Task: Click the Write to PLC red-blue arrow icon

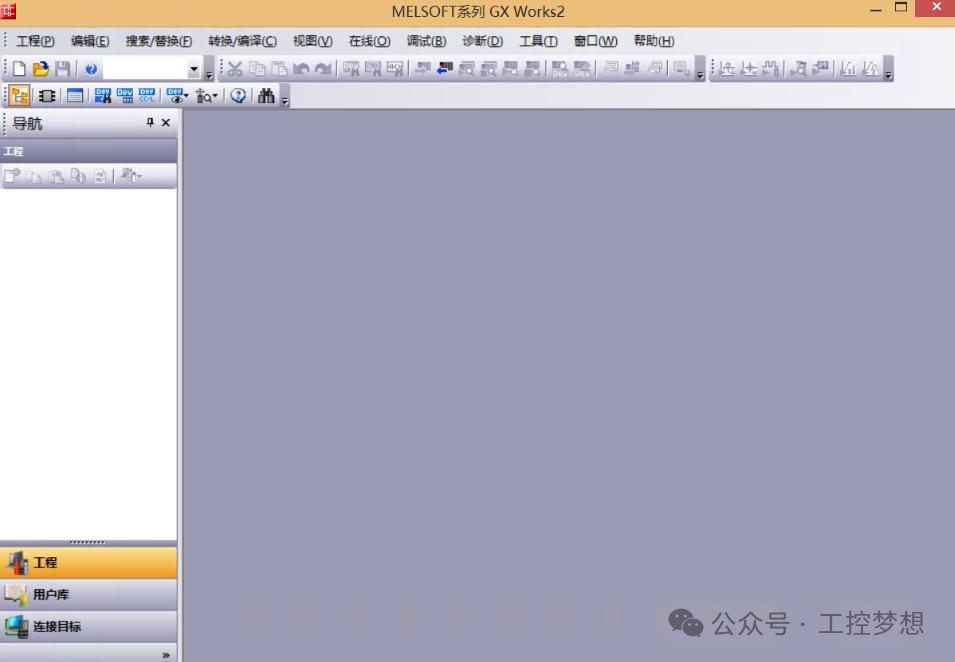Action: pos(445,69)
